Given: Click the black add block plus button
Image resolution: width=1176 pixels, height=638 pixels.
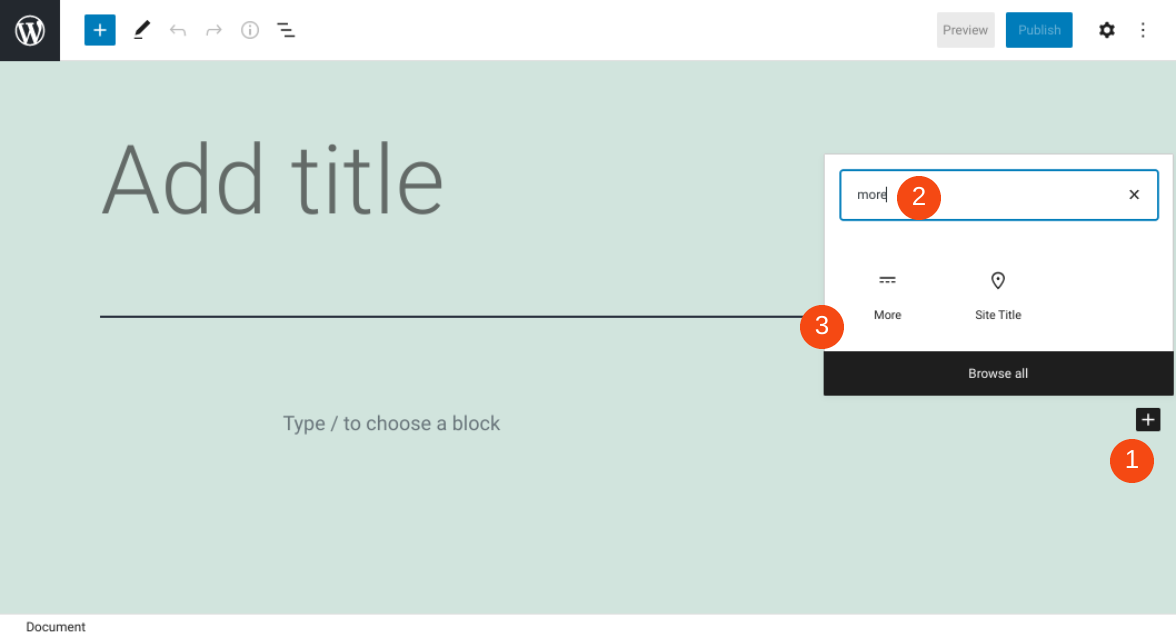Looking at the screenshot, I should (1148, 420).
